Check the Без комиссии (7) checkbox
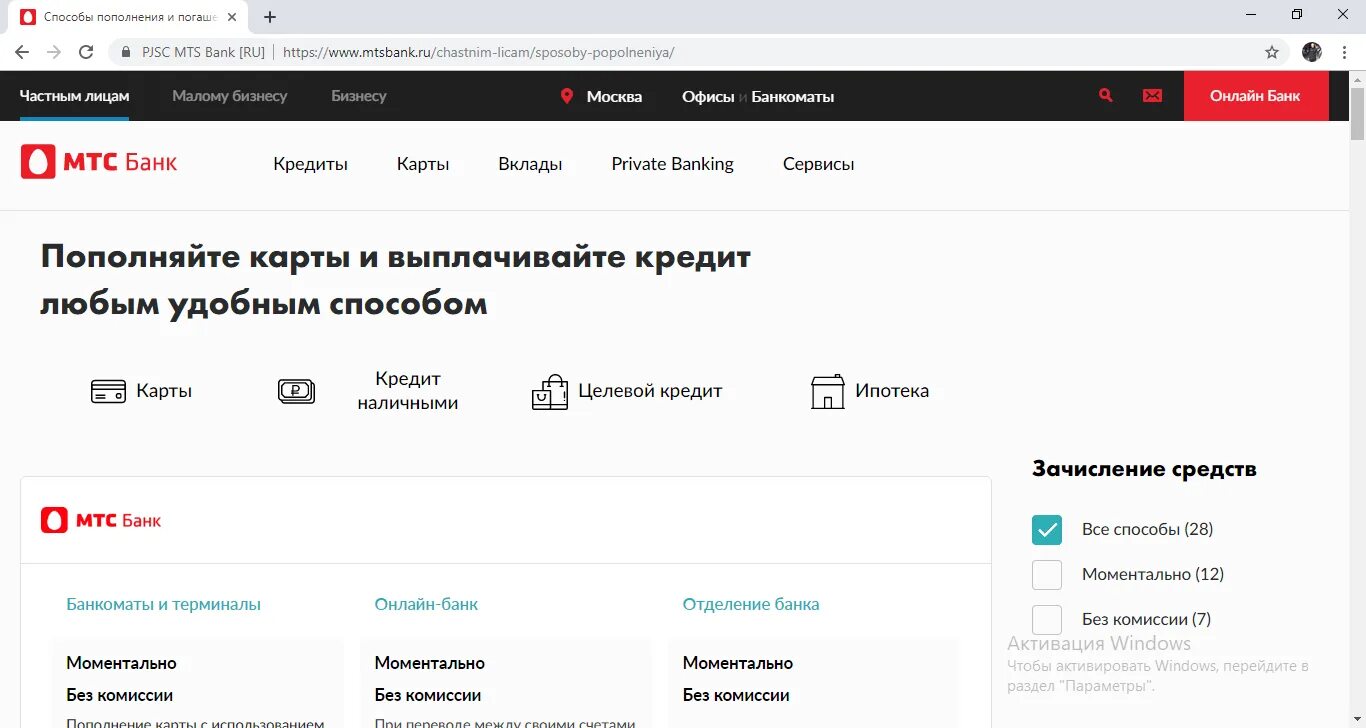 (x=1047, y=620)
